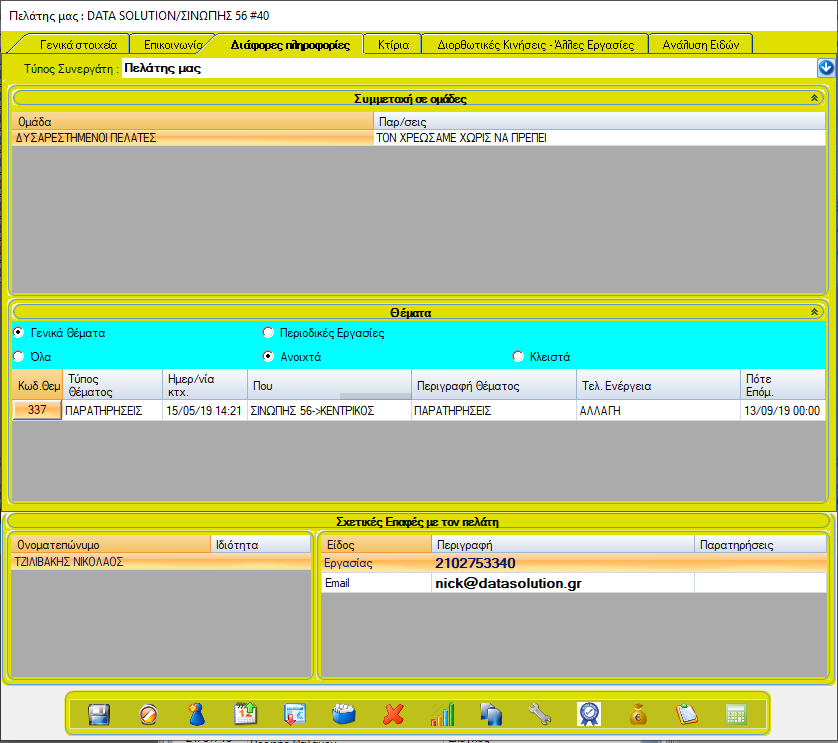Open the calculator icon in bottom toolbar
This screenshot has height=743, width=838.
[736, 714]
